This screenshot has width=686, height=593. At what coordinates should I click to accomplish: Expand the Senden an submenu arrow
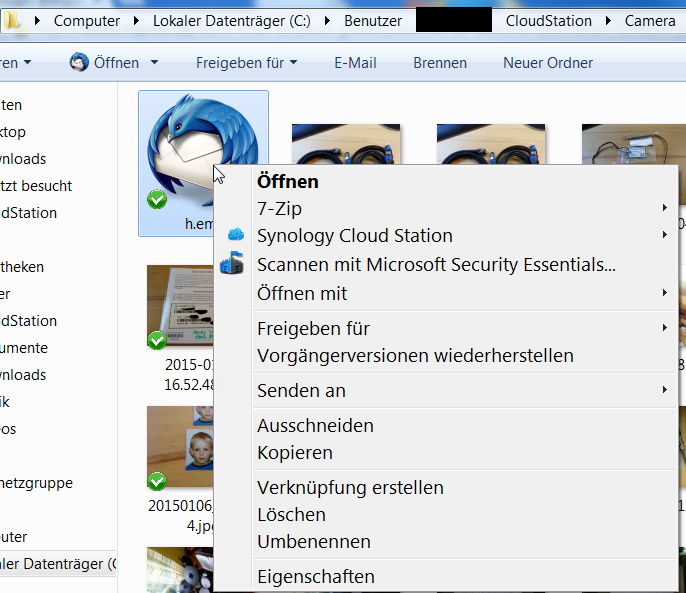coord(665,389)
